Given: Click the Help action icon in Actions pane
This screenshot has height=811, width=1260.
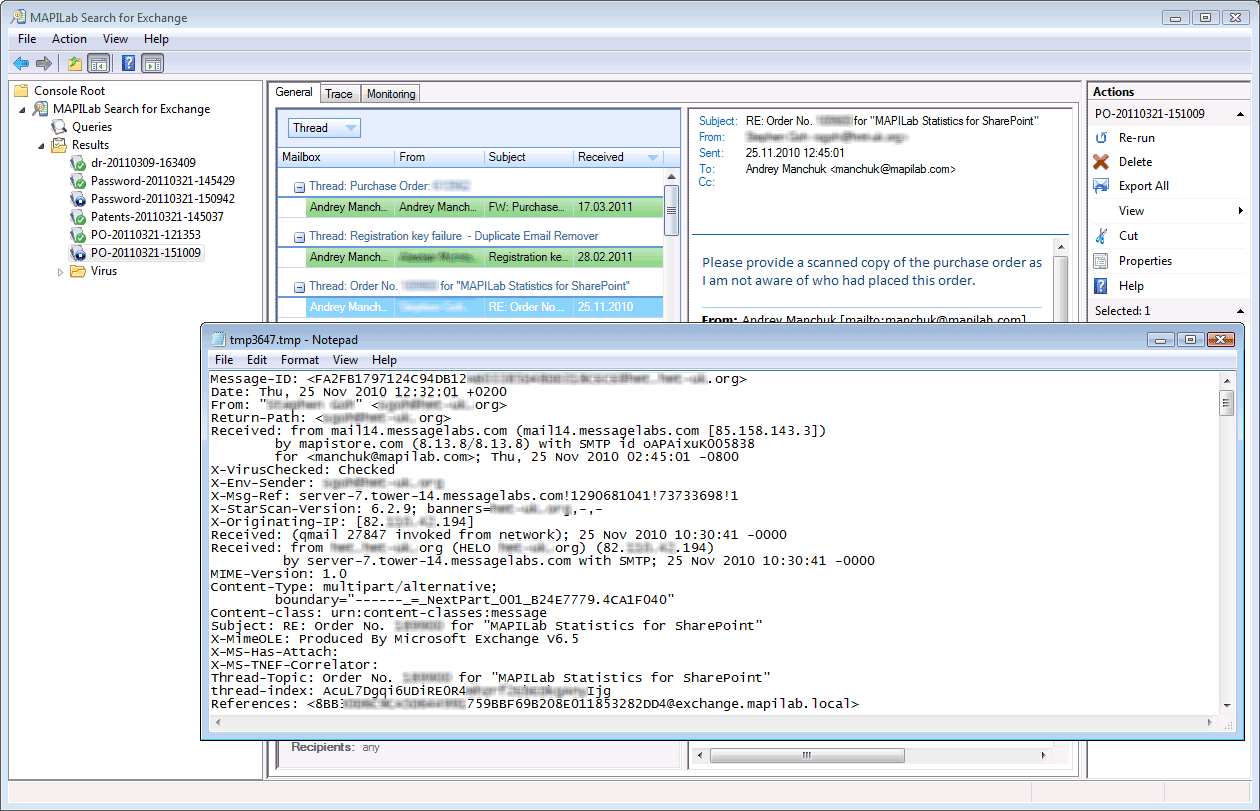Looking at the screenshot, I should click(1102, 286).
